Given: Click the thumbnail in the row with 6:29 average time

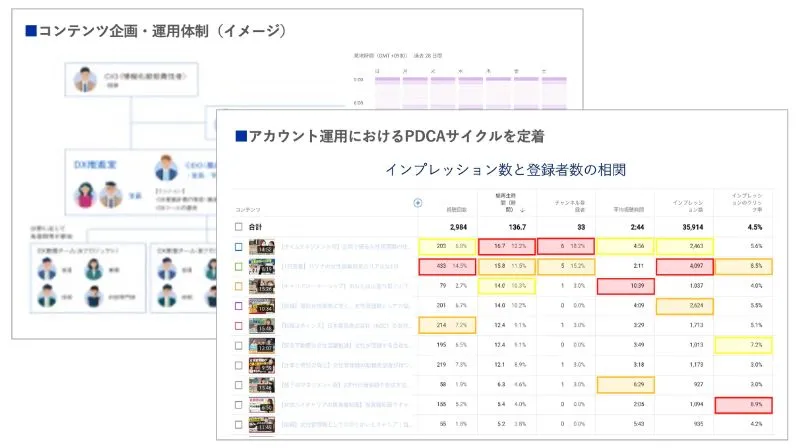Looking at the screenshot, I should [x=262, y=385].
